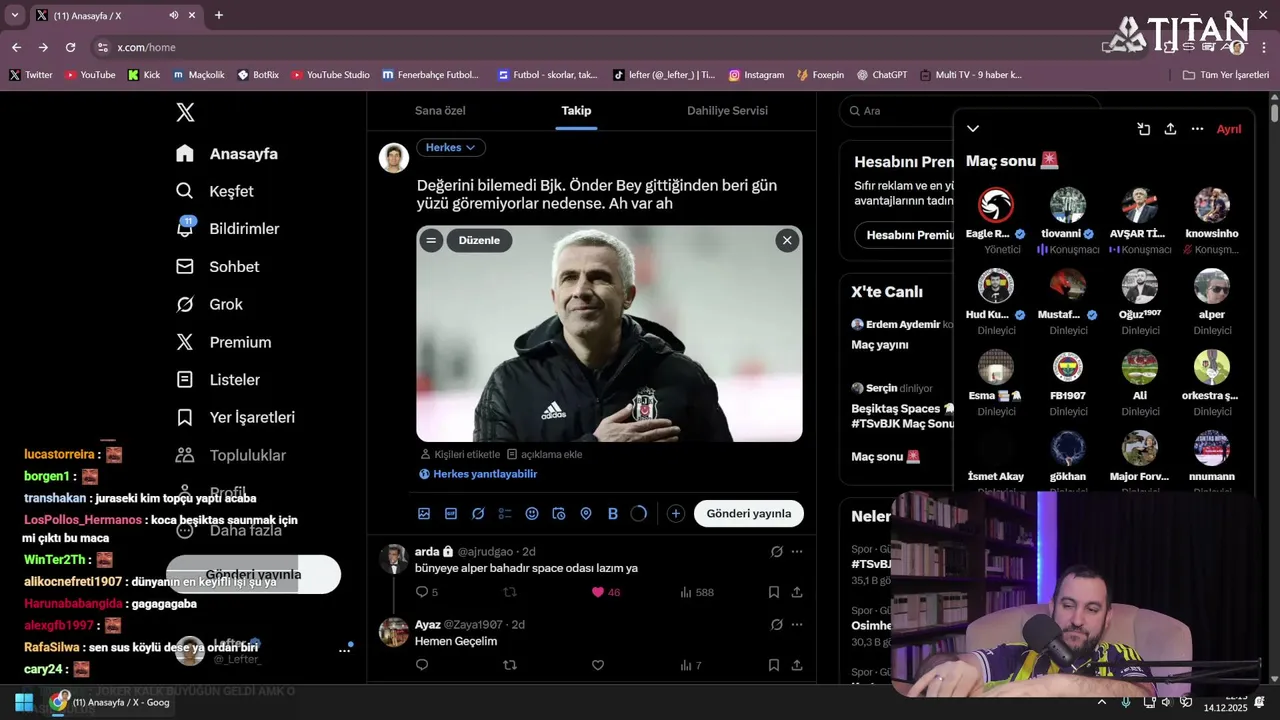The image size is (1280, 720).
Task: Add media with the image icon
Action: coord(424,513)
